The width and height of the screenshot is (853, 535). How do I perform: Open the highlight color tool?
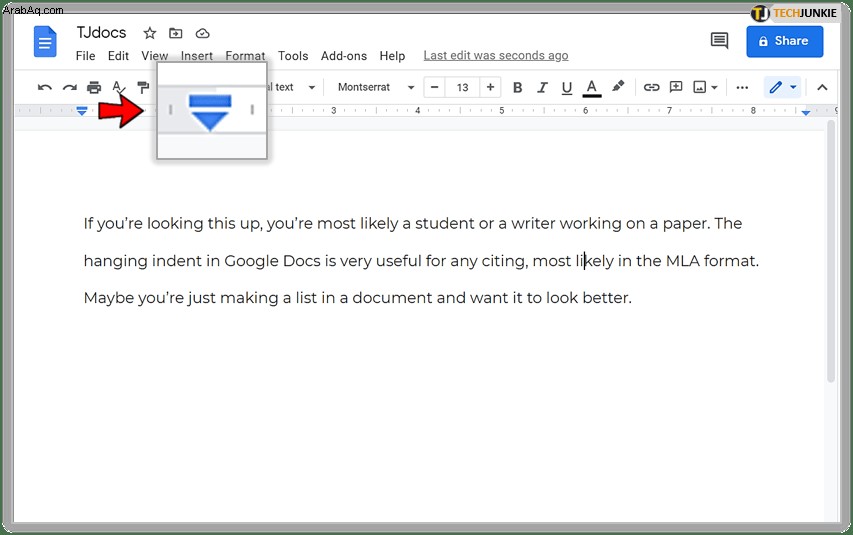(x=617, y=87)
